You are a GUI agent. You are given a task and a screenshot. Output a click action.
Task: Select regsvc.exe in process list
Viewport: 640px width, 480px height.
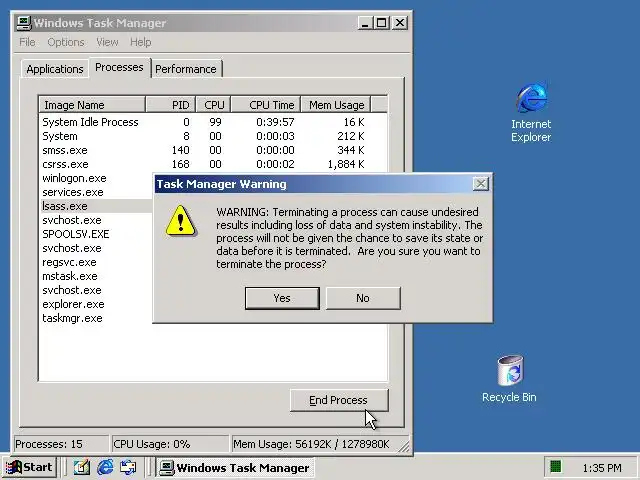[69, 262]
